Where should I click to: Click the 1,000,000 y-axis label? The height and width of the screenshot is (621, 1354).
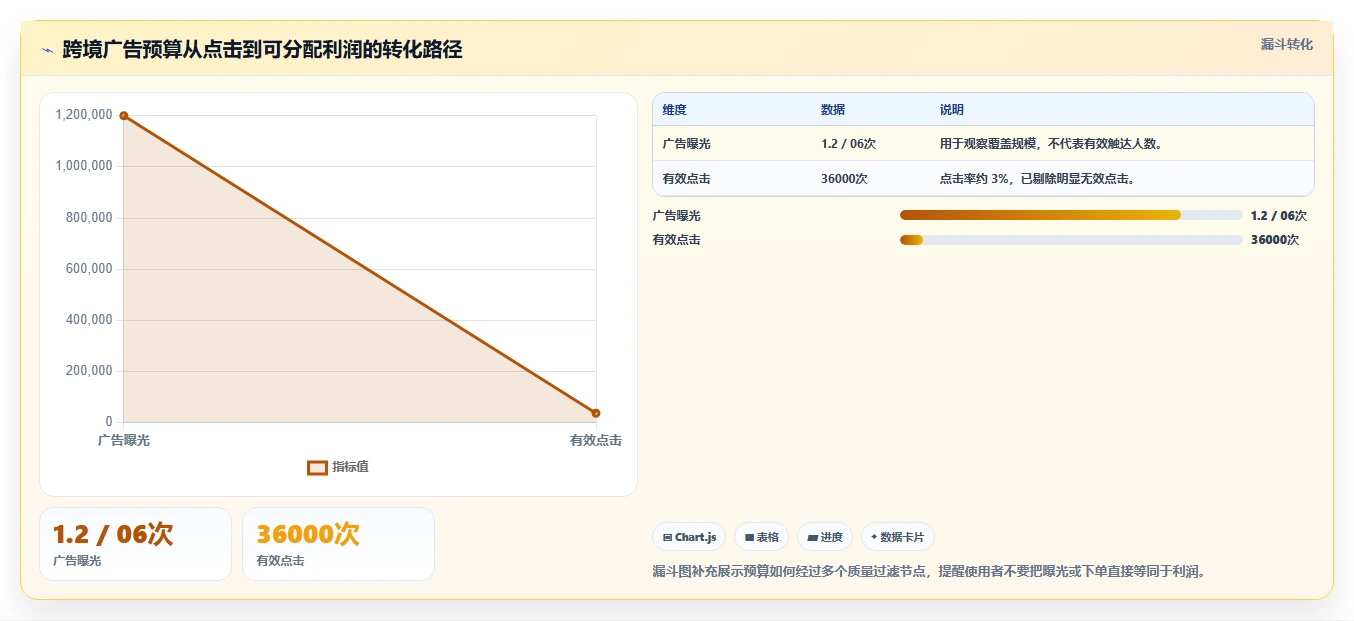click(84, 166)
